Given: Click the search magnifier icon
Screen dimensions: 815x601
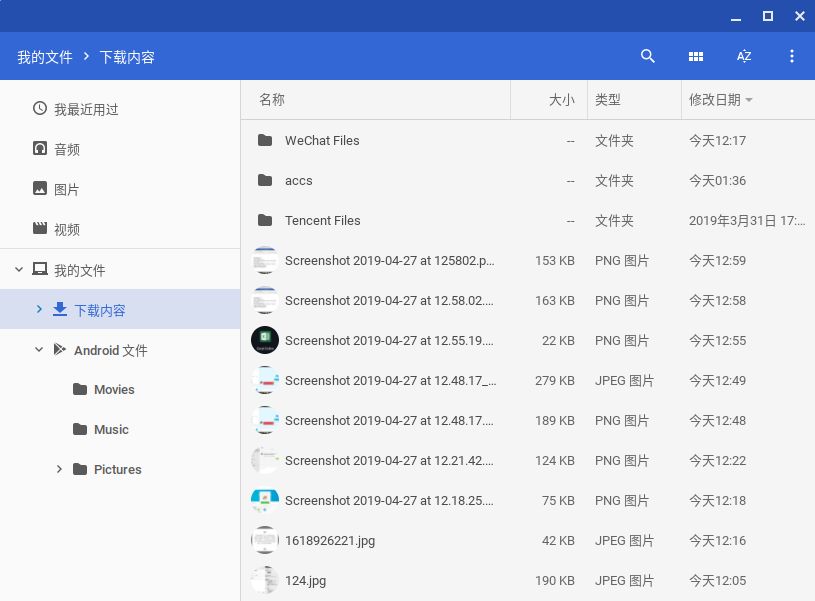Looking at the screenshot, I should 648,57.
